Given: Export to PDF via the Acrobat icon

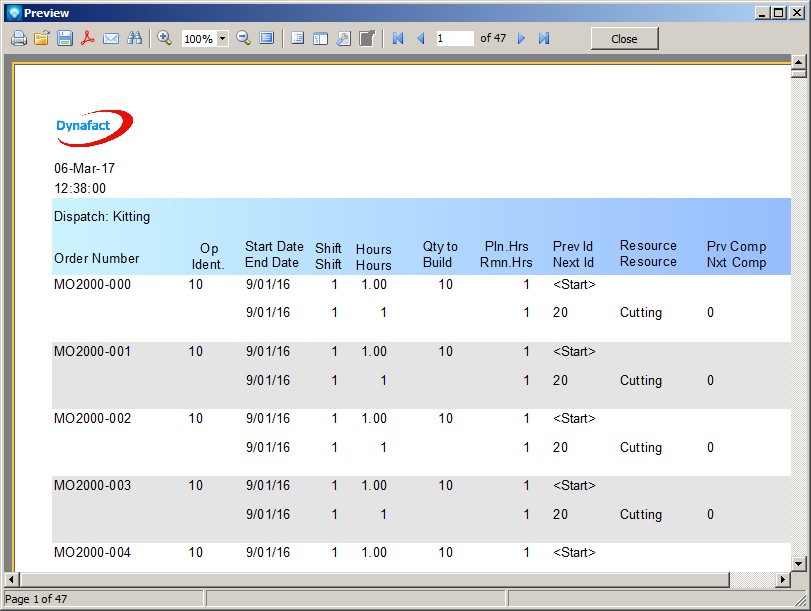Looking at the screenshot, I should (x=88, y=38).
